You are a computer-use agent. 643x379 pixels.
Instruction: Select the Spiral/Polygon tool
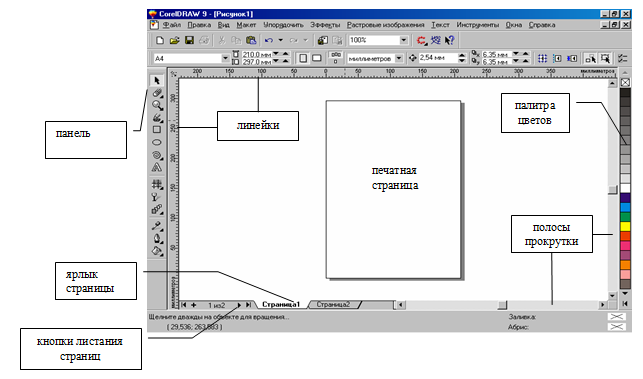(157, 155)
